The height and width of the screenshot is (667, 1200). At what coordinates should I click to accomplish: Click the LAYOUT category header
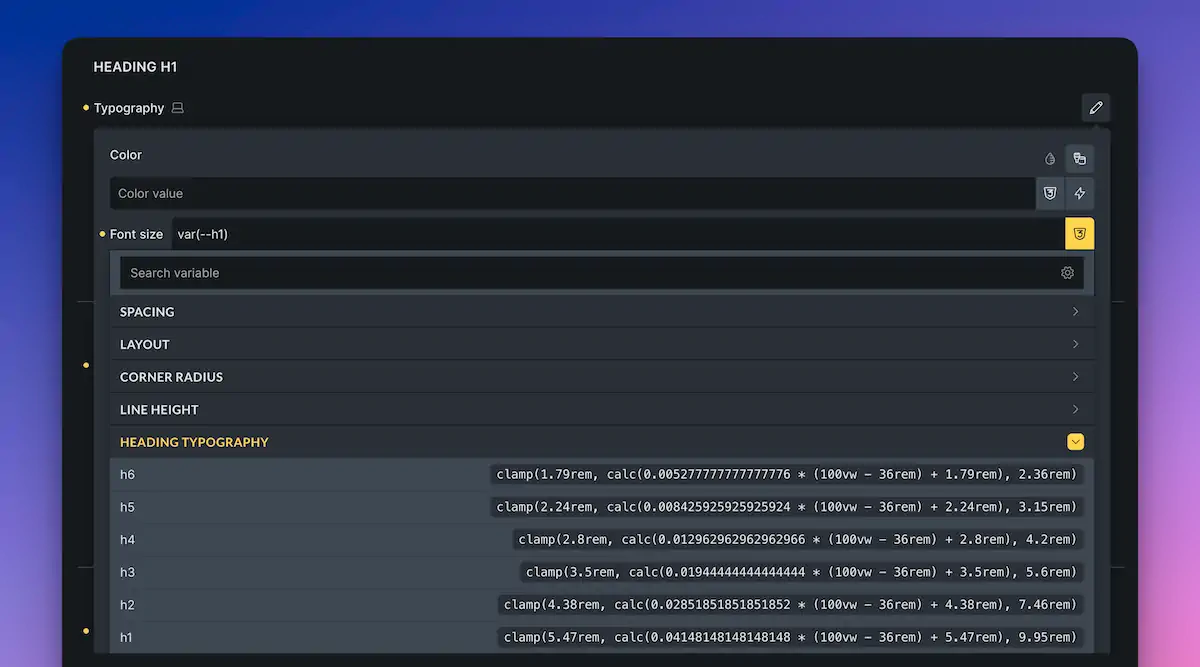pyautogui.click(x=600, y=344)
